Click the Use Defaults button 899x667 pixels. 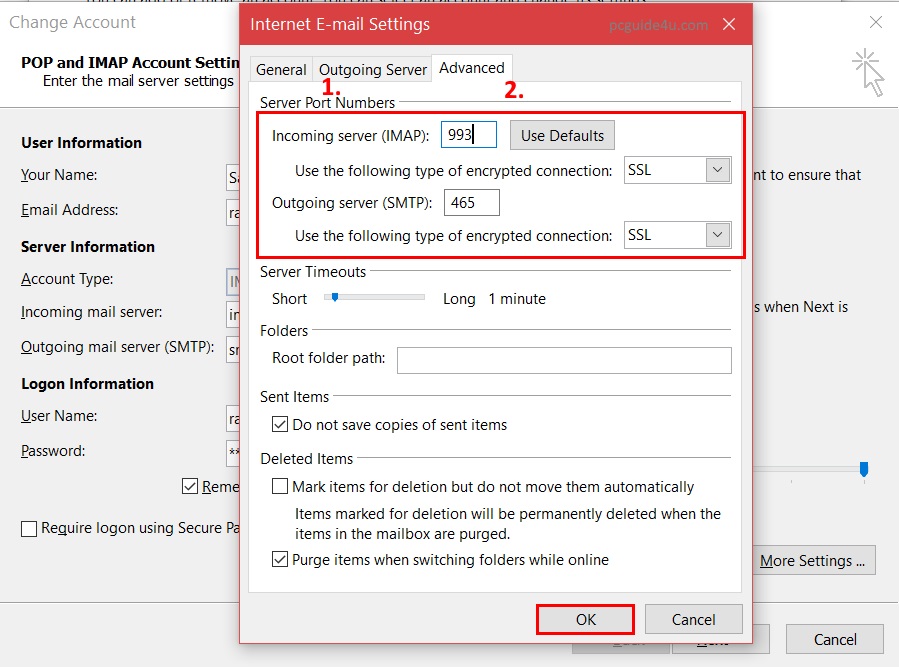click(x=562, y=135)
